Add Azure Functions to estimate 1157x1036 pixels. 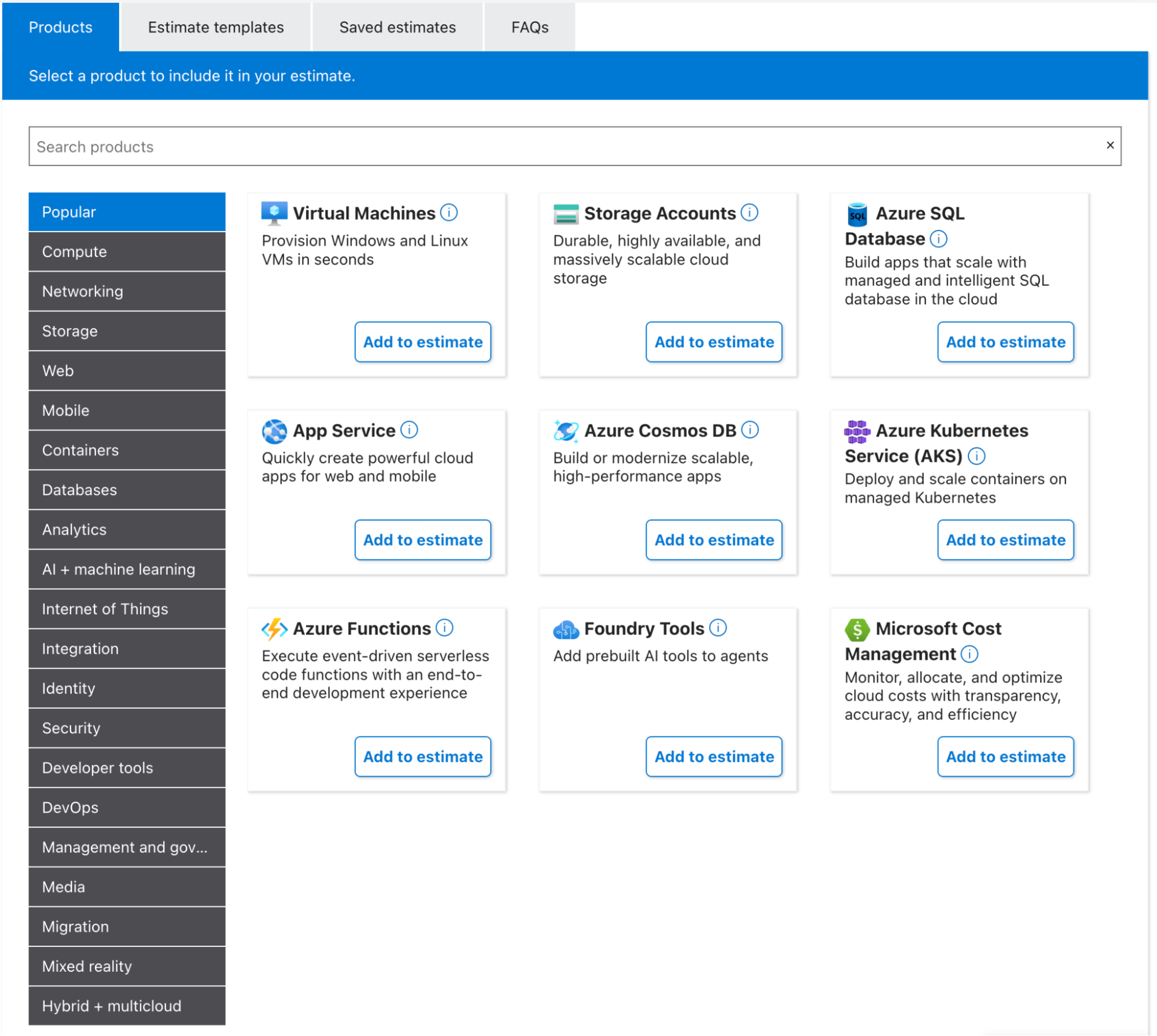(x=423, y=756)
